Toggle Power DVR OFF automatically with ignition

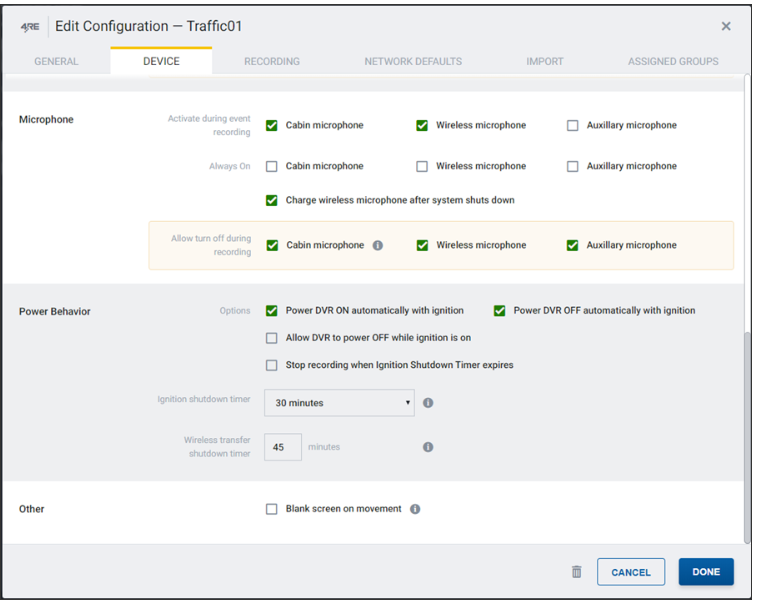tap(499, 310)
